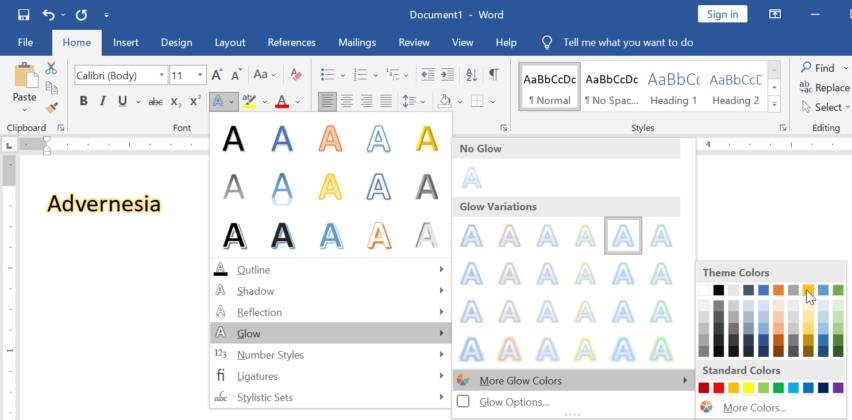The image size is (852, 420).
Task: Click the Clear All Formatting eraser icon
Action: point(295,75)
